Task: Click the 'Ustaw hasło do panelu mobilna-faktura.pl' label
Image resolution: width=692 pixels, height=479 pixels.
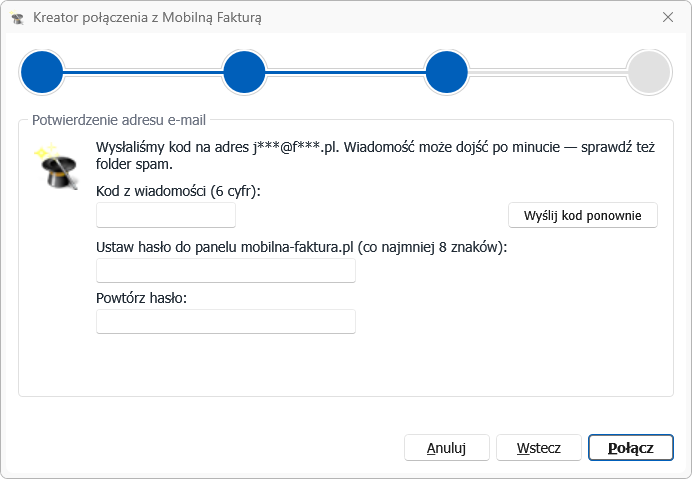Action: pos(301,247)
